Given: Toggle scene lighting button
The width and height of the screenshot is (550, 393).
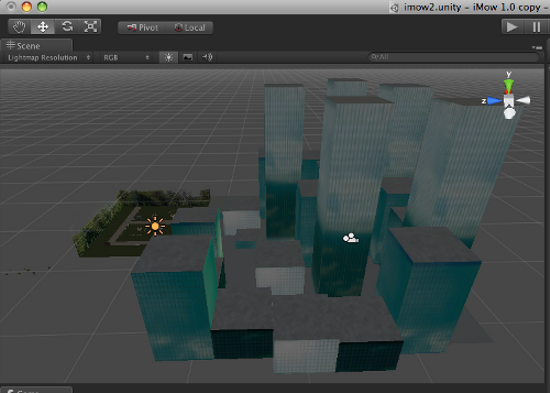Looking at the screenshot, I should [x=169, y=57].
